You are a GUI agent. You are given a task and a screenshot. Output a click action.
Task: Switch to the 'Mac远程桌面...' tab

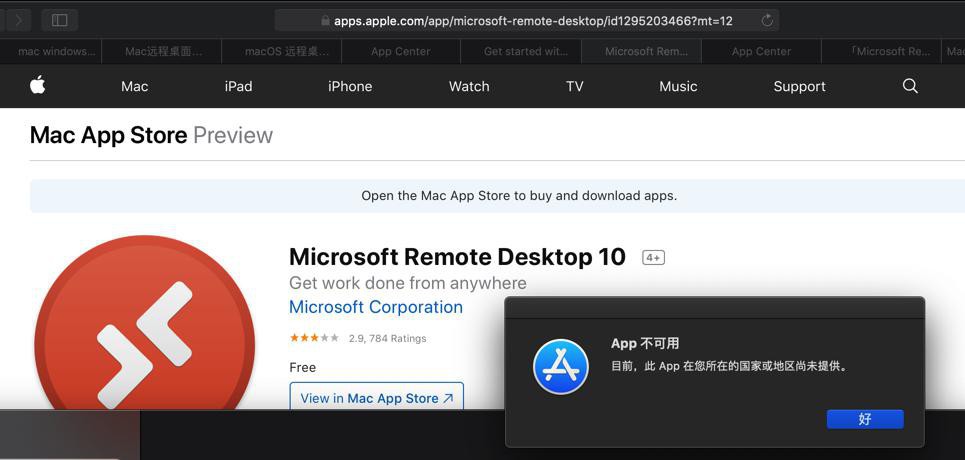coord(162,52)
